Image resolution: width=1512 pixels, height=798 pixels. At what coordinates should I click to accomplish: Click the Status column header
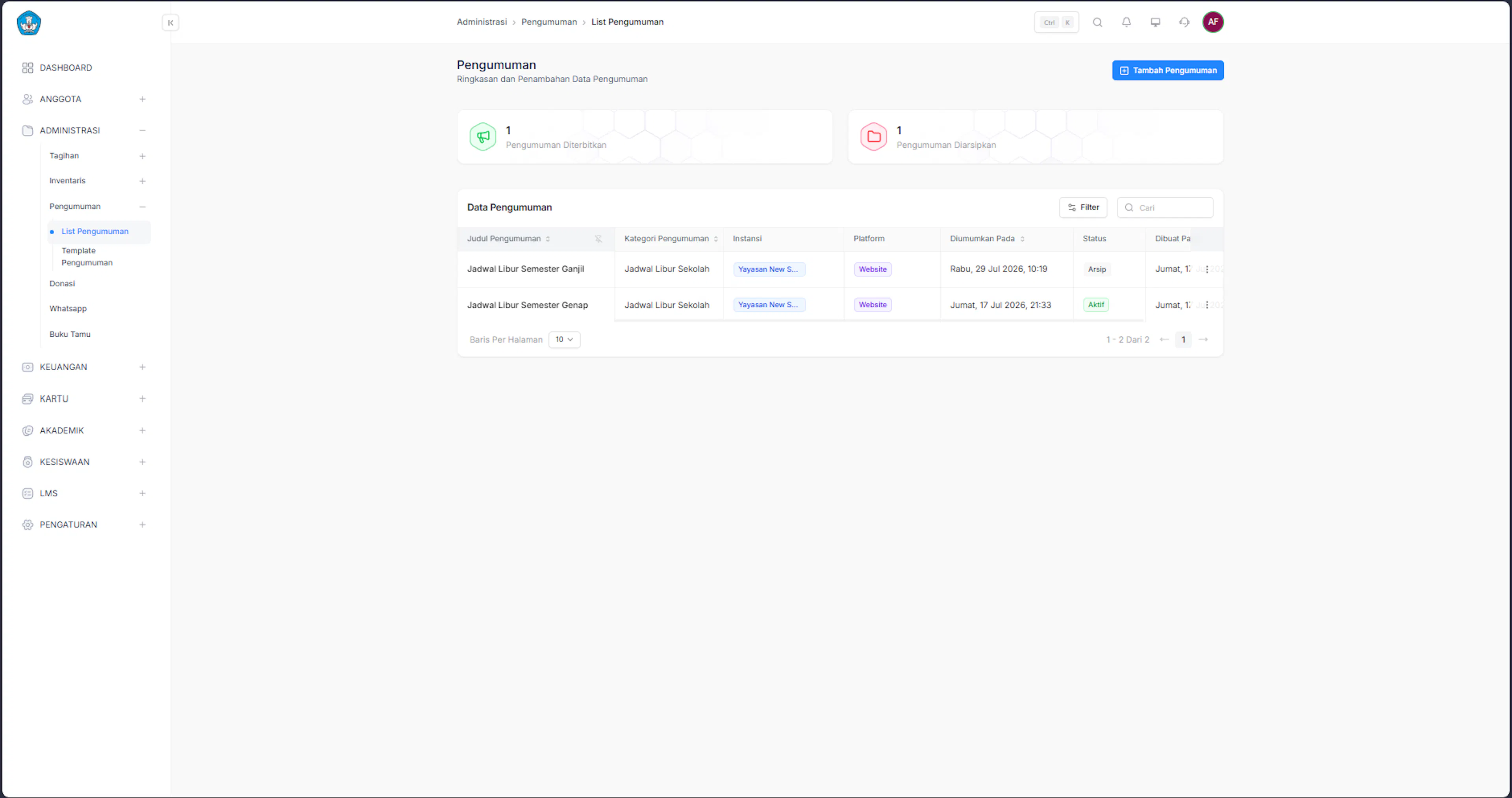[1094, 238]
